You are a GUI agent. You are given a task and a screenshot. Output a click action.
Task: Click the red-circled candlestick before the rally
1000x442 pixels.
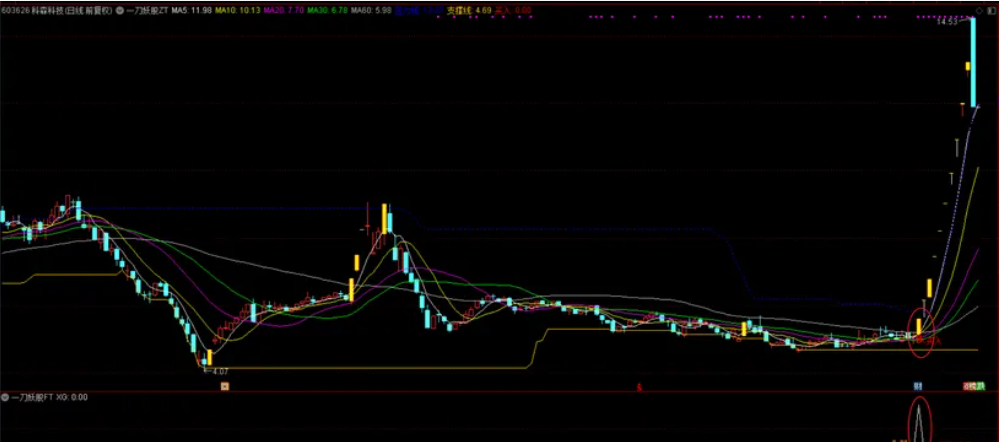coord(920,325)
